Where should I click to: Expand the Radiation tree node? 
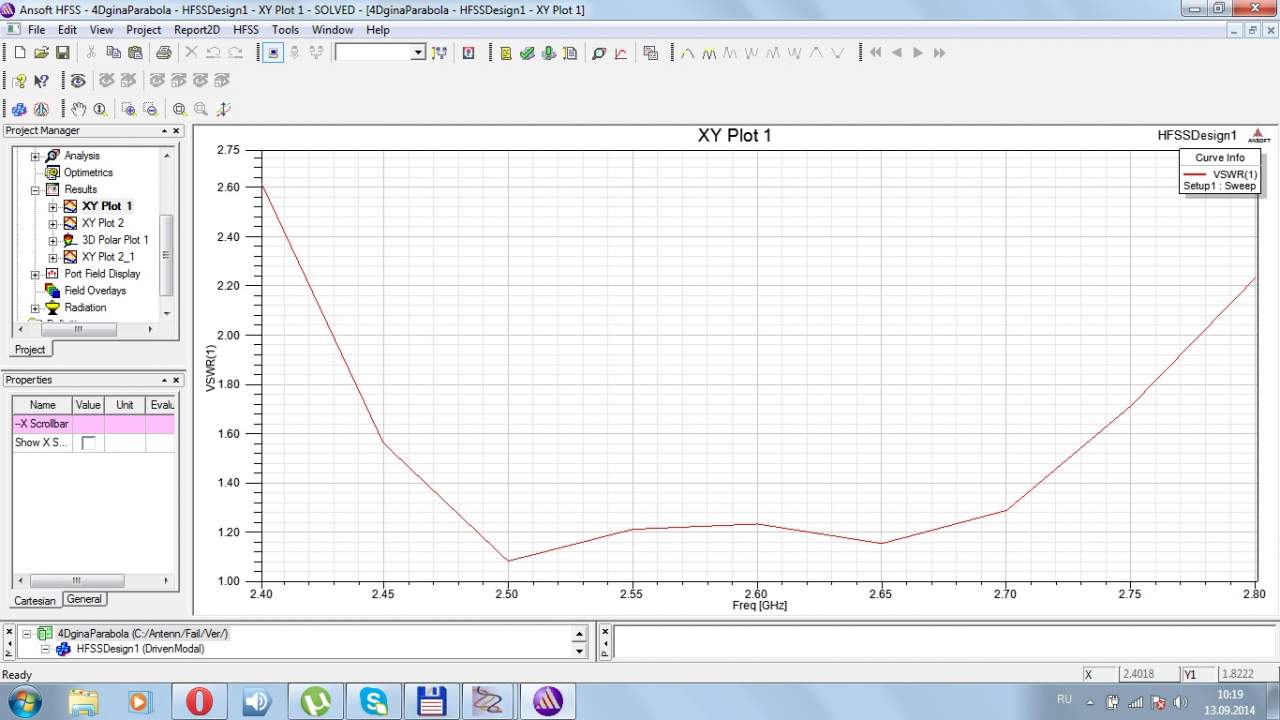coord(35,308)
